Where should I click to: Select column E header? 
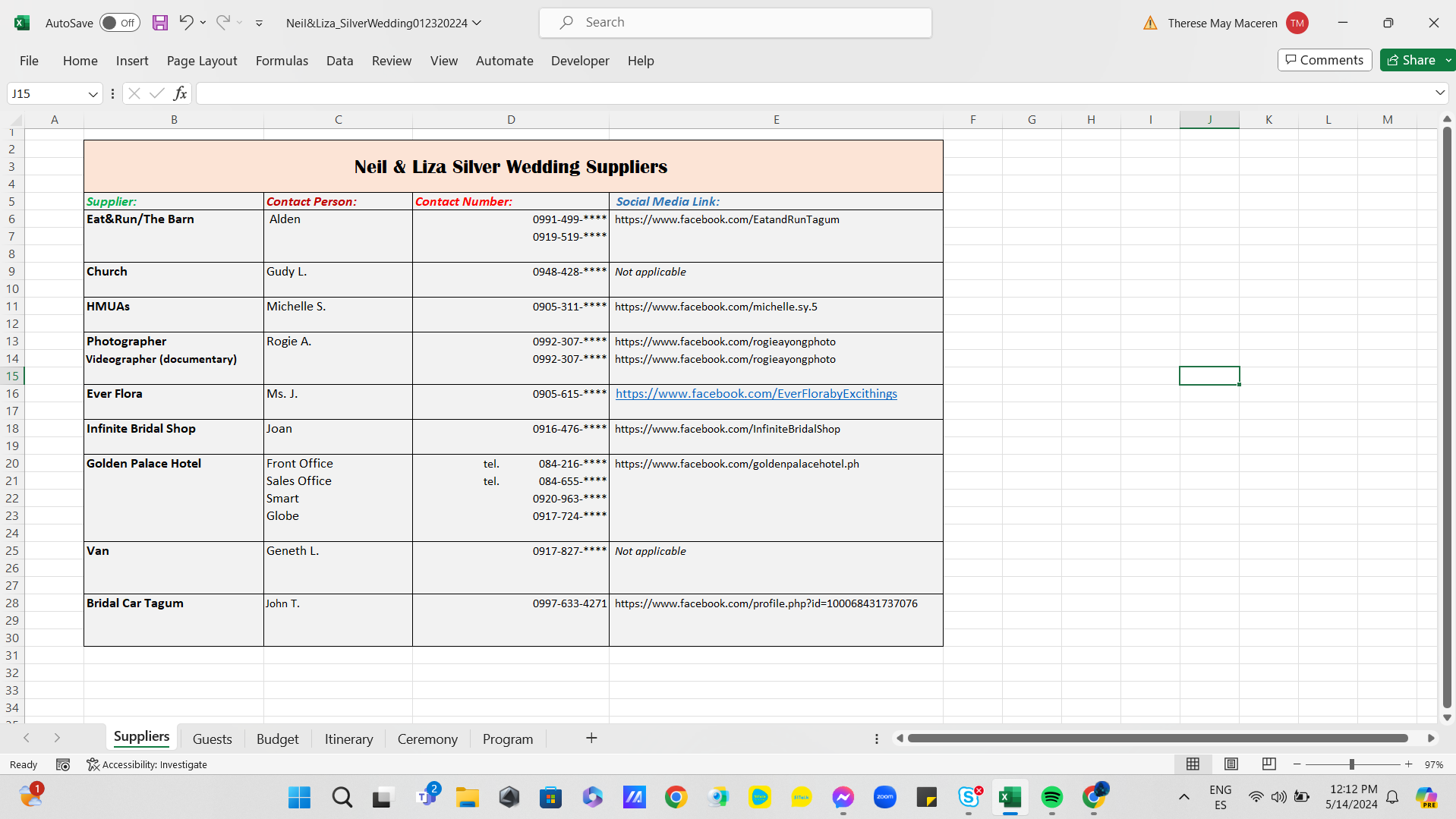pos(776,119)
